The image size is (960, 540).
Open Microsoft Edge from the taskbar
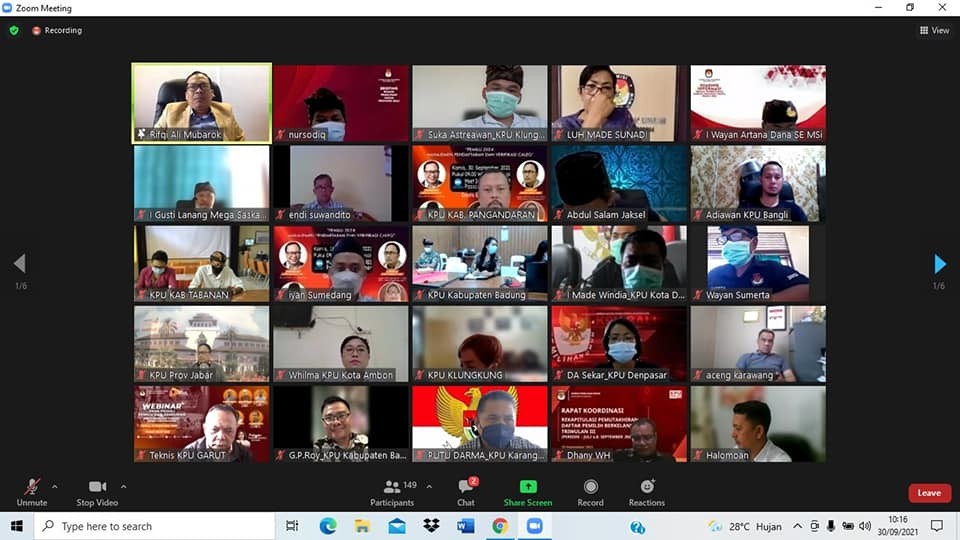pyautogui.click(x=328, y=526)
